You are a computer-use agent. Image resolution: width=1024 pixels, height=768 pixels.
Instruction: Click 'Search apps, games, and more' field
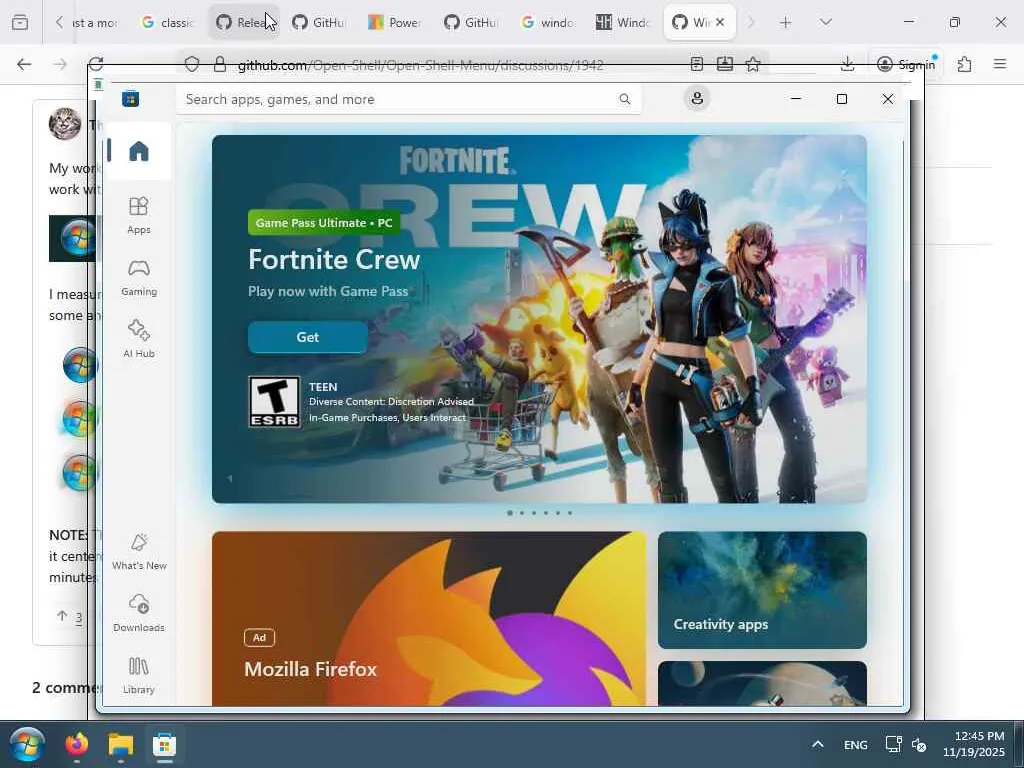(408, 99)
